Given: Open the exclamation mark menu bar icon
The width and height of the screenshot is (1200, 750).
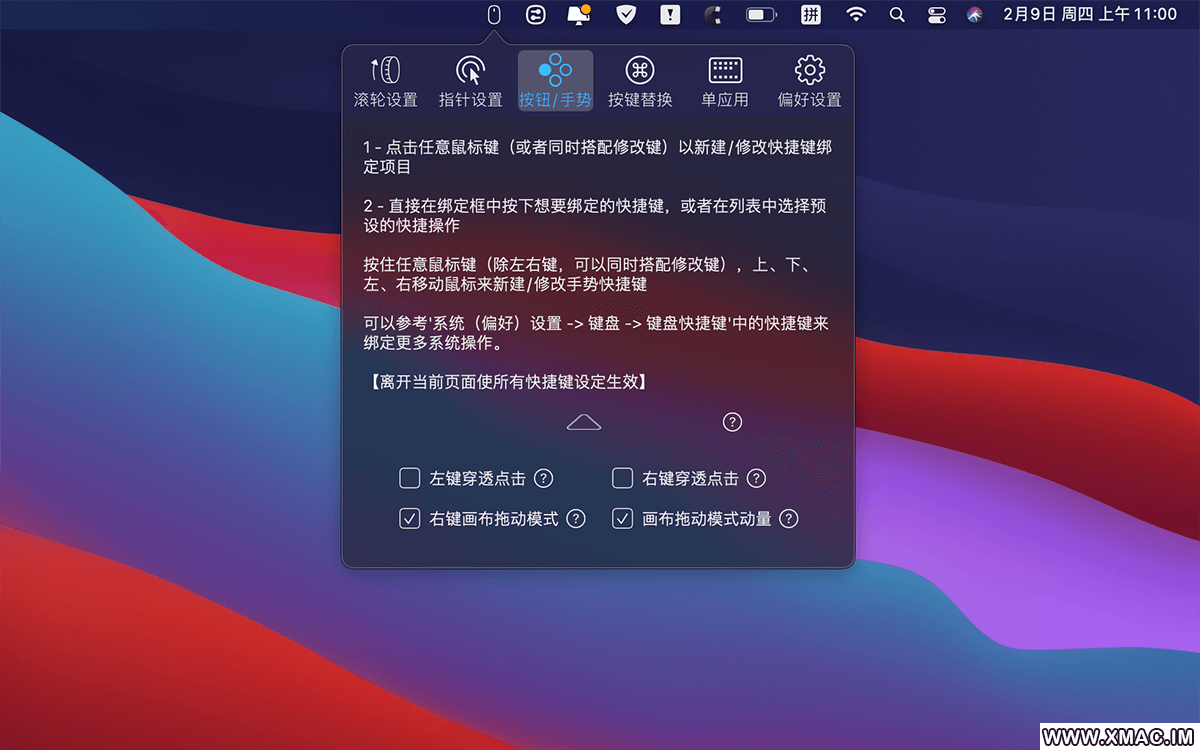Looking at the screenshot, I should click(x=670, y=15).
